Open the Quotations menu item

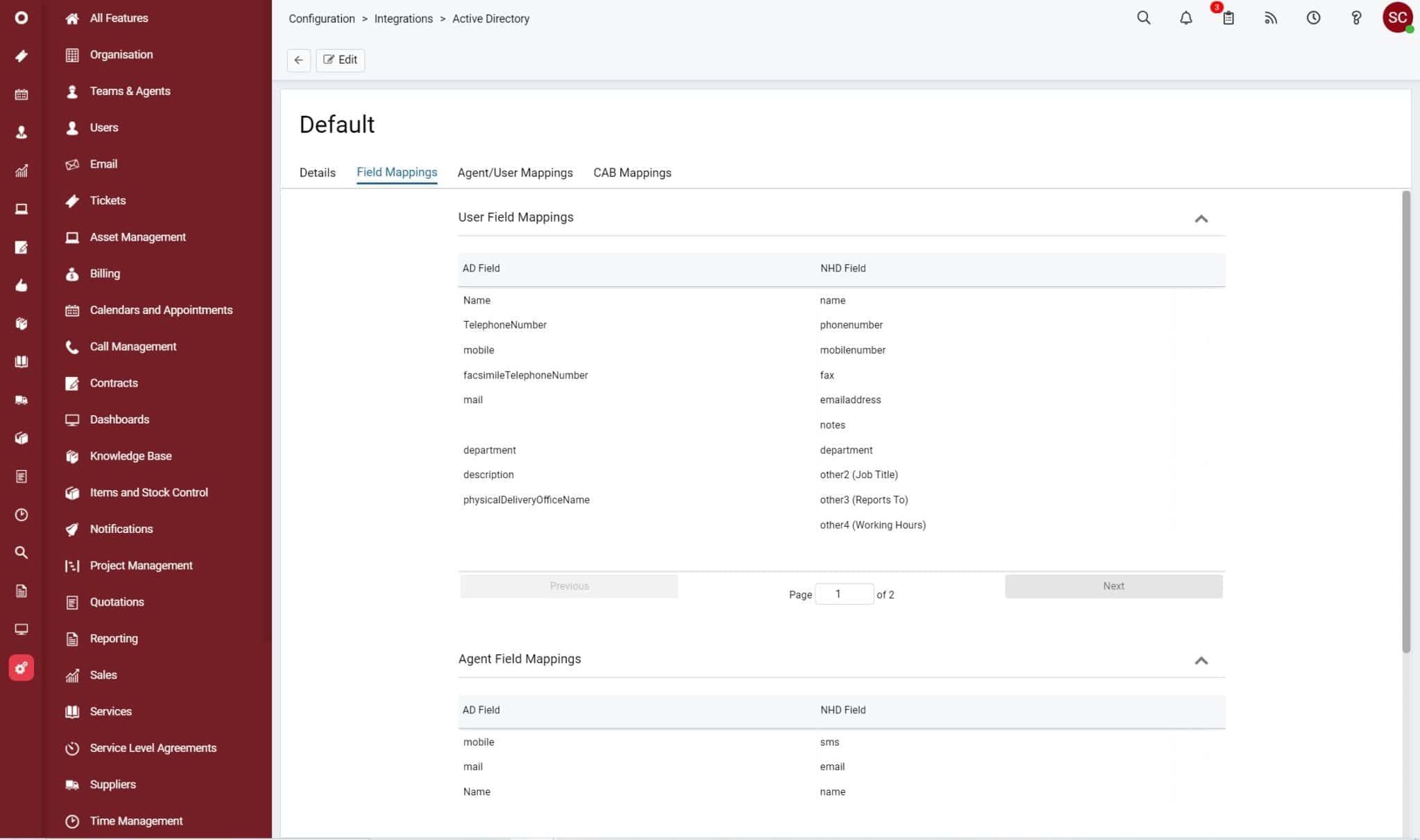point(116,602)
